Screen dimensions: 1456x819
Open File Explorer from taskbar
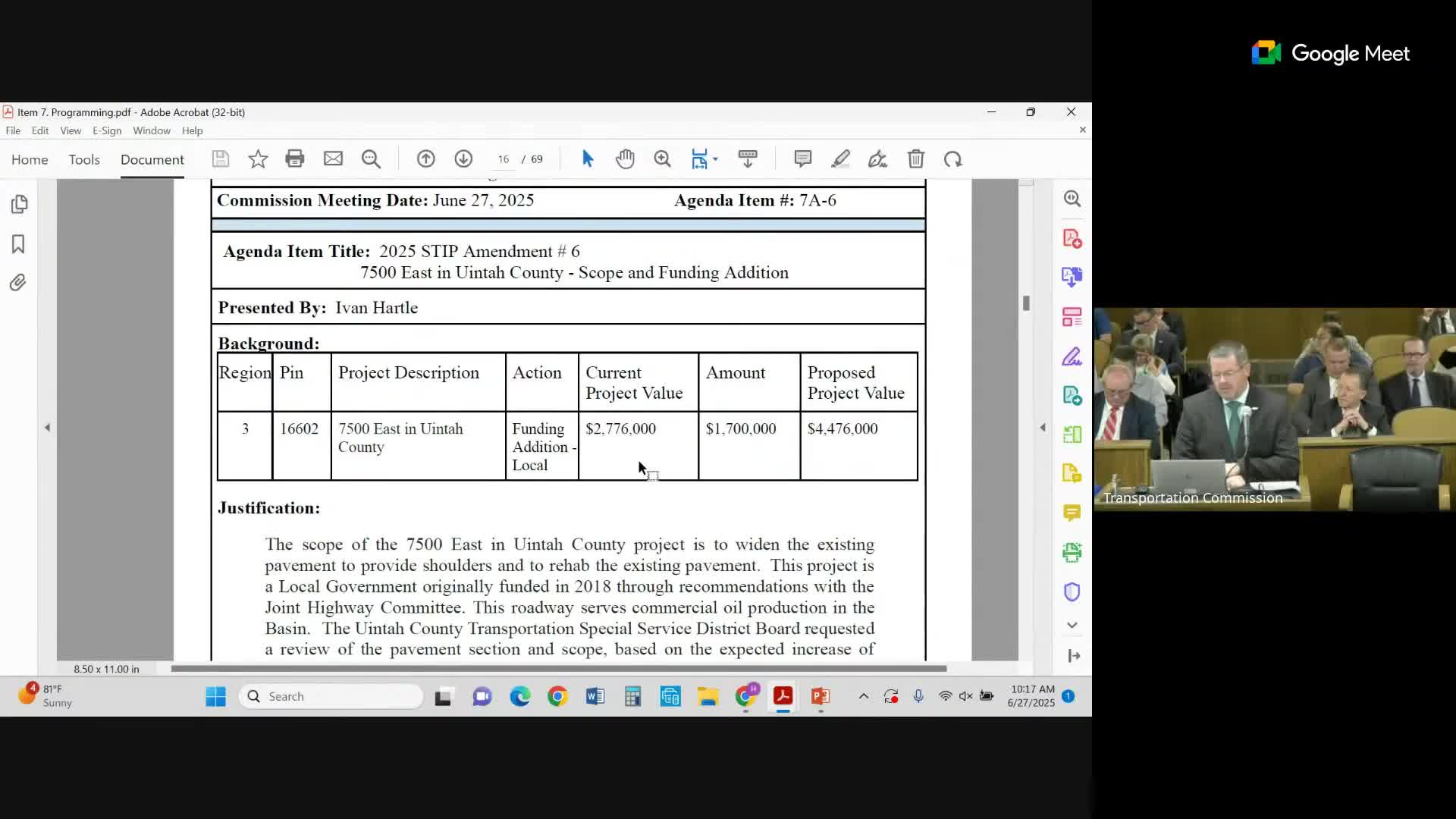coord(708,696)
